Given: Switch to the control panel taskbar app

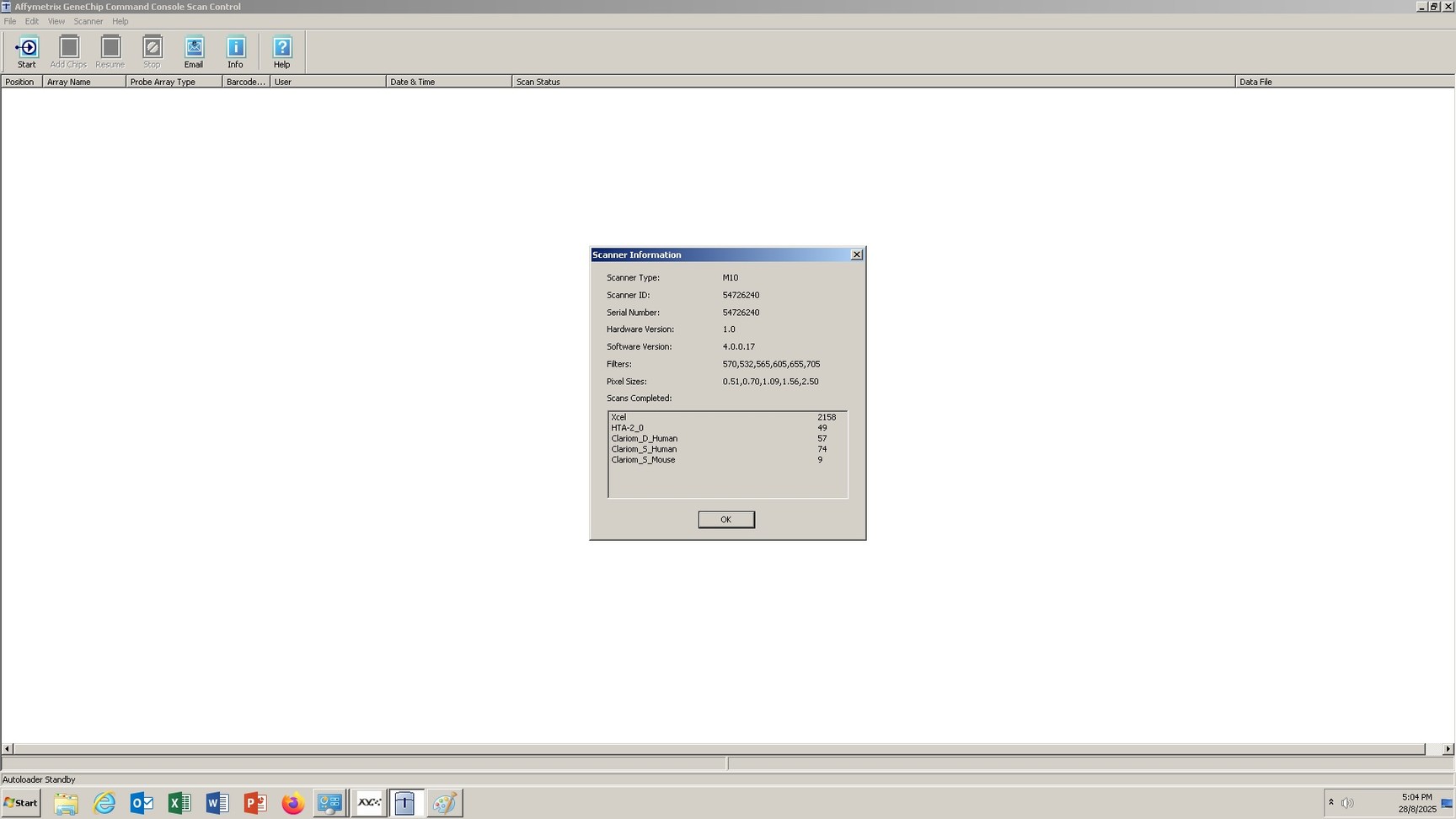Looking at the screenshot, I should 329,803.
